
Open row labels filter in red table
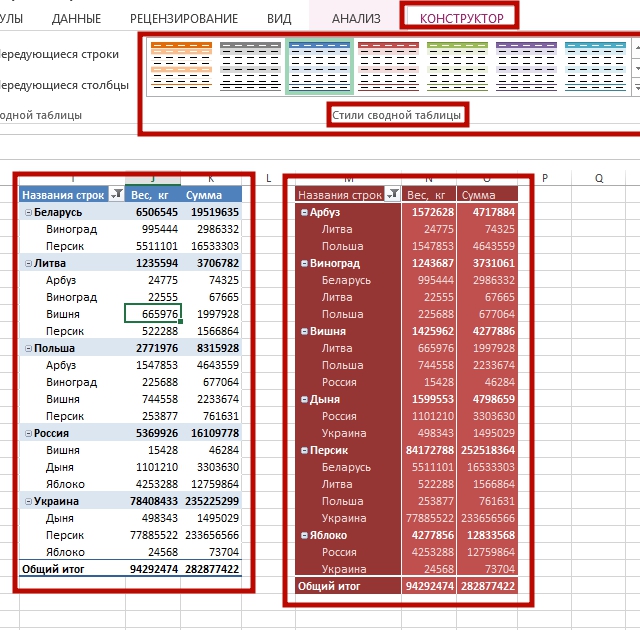tap(393, 195)
